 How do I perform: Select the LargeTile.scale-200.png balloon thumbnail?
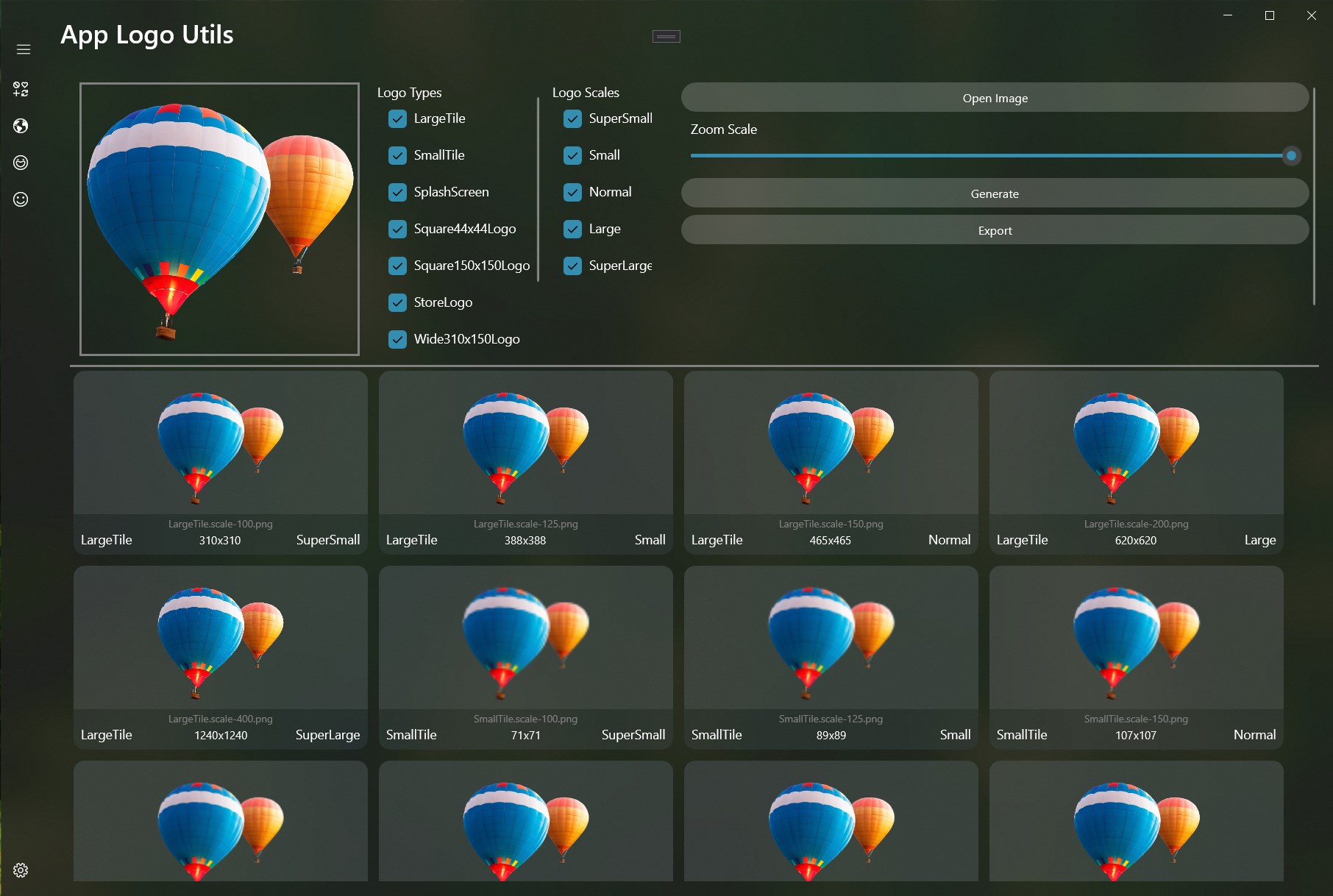coord(1137,448)
